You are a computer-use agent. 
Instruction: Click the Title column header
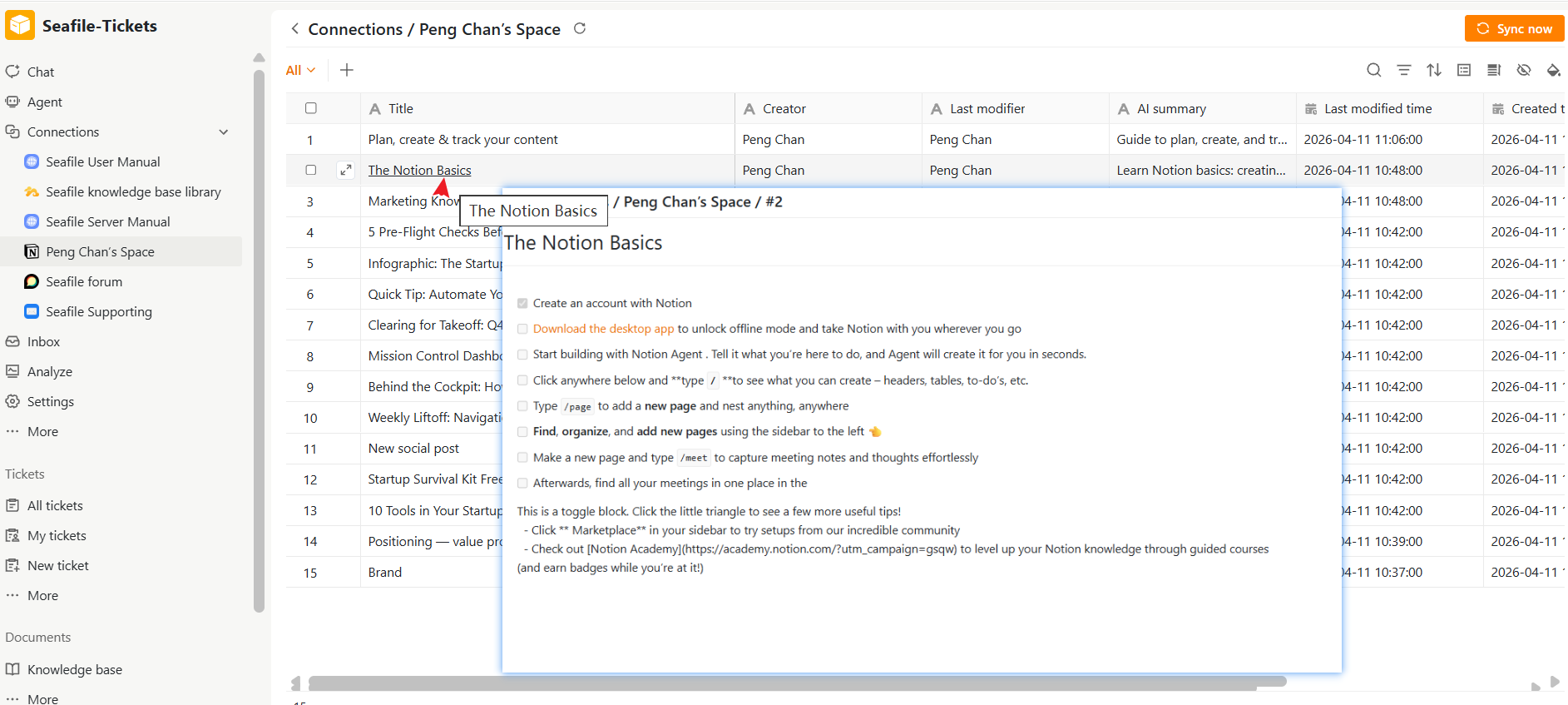coord(547,108)
